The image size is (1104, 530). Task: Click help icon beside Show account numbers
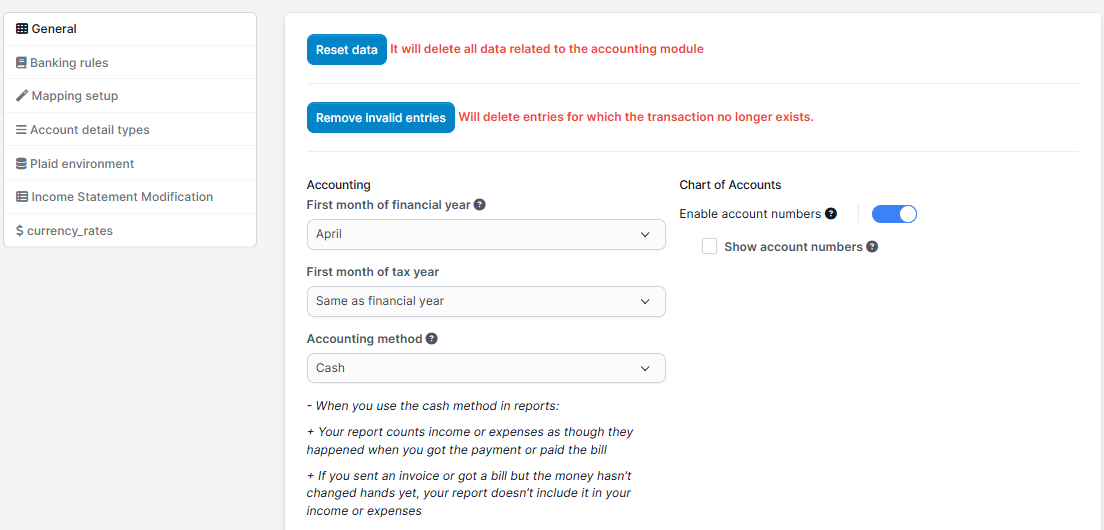872,247
